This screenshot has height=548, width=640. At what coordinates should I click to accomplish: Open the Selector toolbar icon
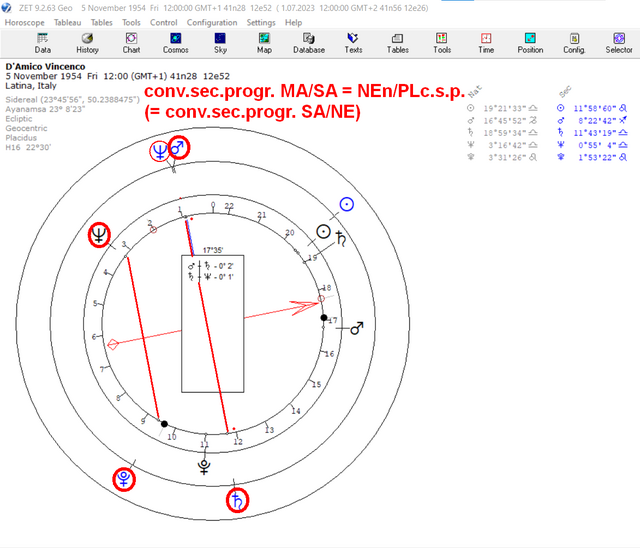click(619, 44)
